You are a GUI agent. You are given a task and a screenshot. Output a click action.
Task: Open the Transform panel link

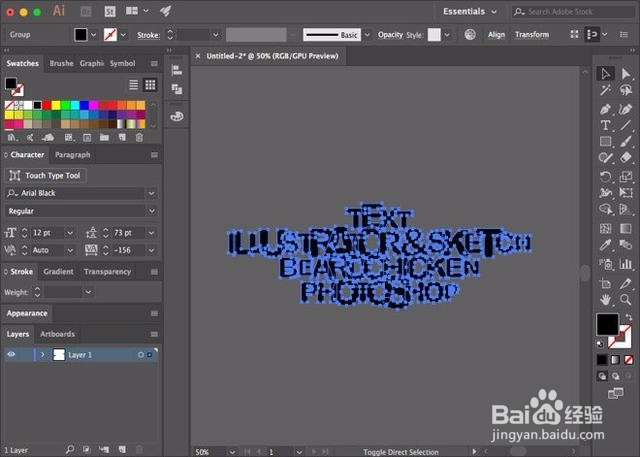(x=532, y=35)
